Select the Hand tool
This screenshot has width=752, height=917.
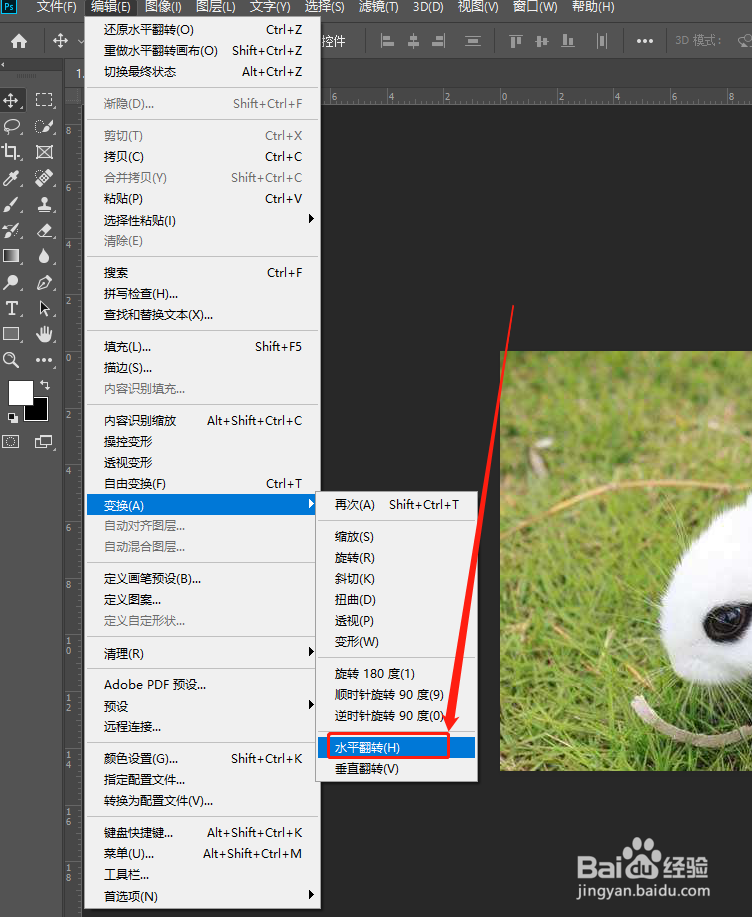click(44, 334)
